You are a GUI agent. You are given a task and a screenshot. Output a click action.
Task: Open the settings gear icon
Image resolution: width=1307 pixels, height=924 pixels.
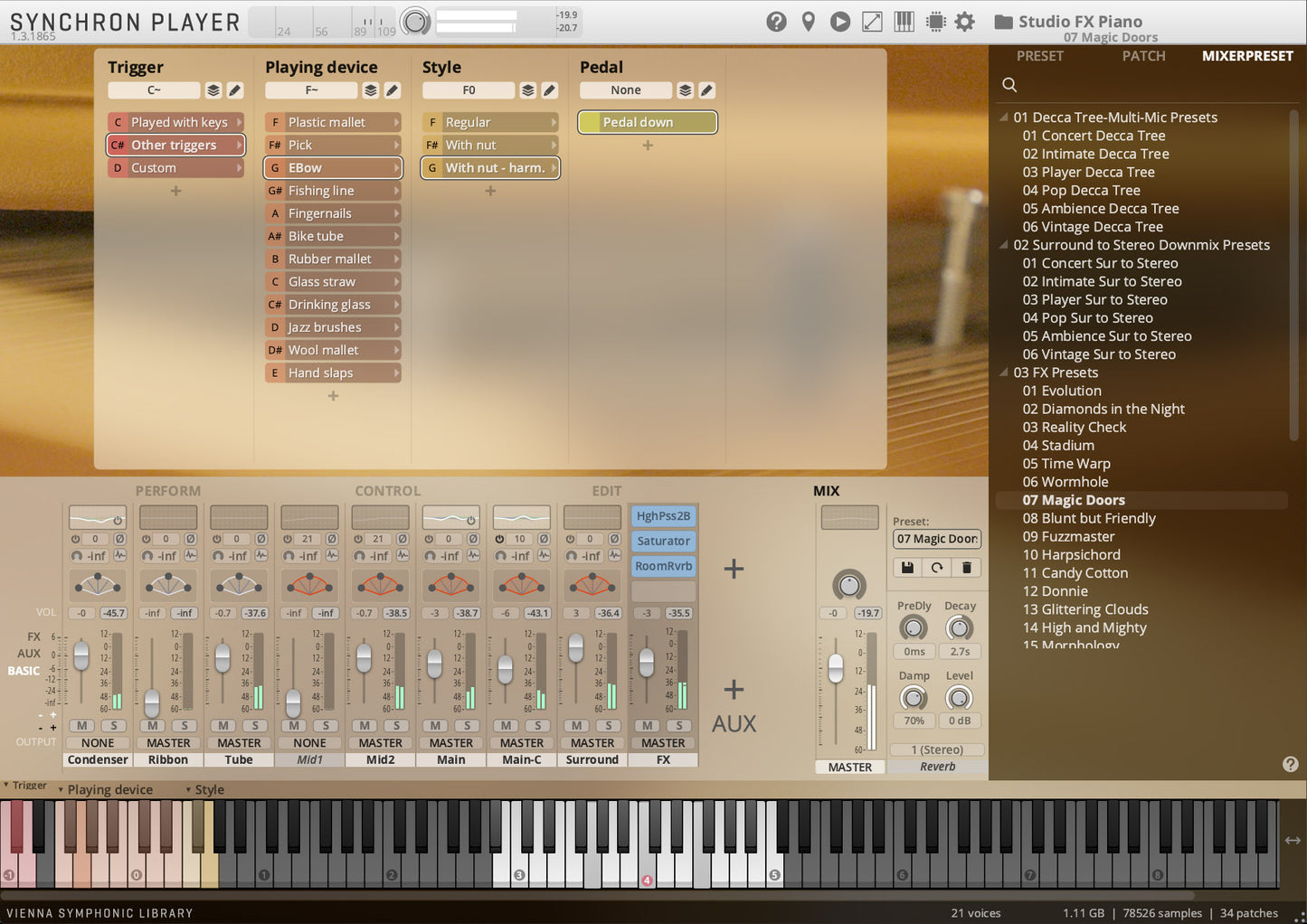click(965, 21)
